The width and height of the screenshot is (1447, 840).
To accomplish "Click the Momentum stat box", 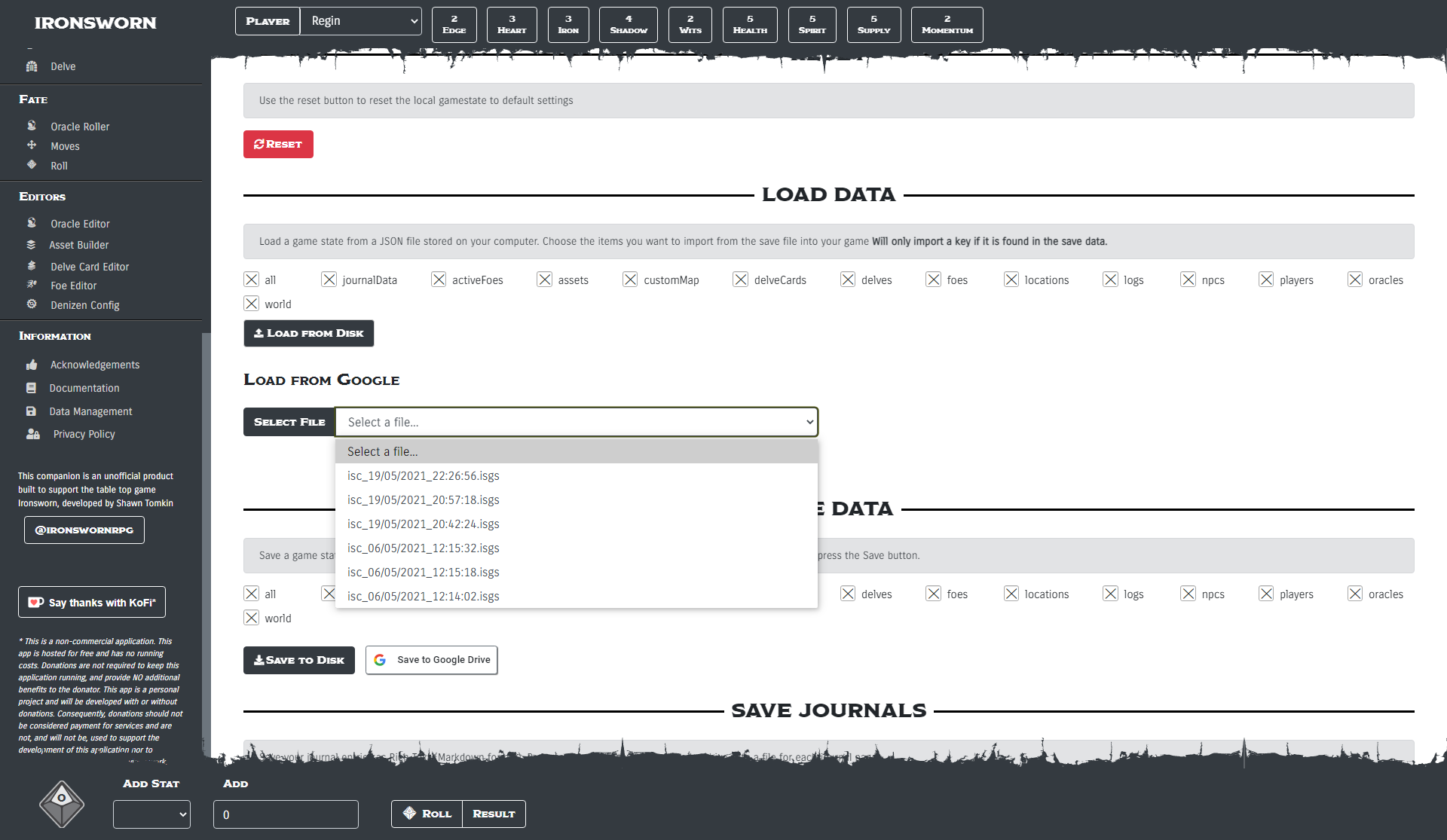I will (947, 25).
